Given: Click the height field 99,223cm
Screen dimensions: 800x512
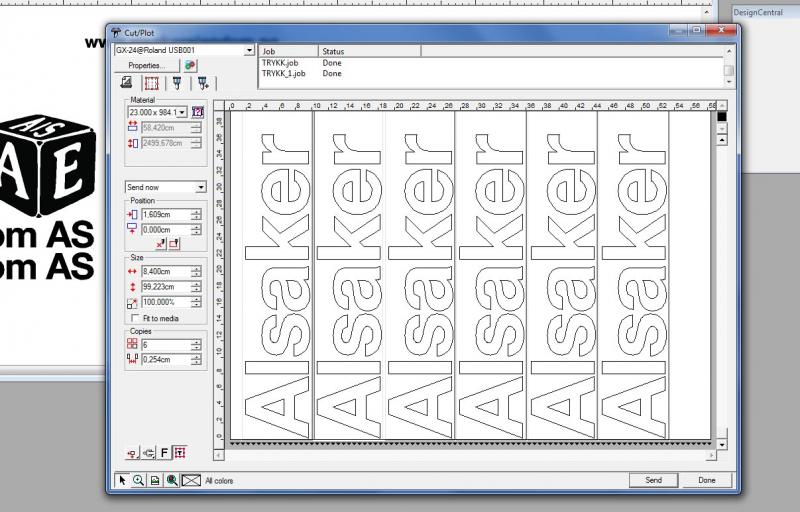Looking at the screenshot, I should (x=166, y=287).
